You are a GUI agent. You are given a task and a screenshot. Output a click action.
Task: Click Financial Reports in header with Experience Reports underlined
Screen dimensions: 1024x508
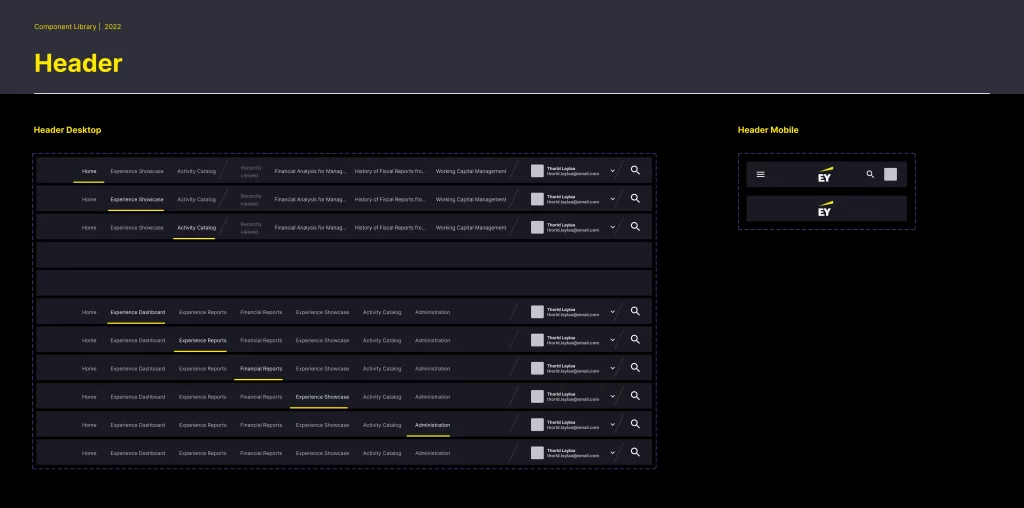(261, 340)
